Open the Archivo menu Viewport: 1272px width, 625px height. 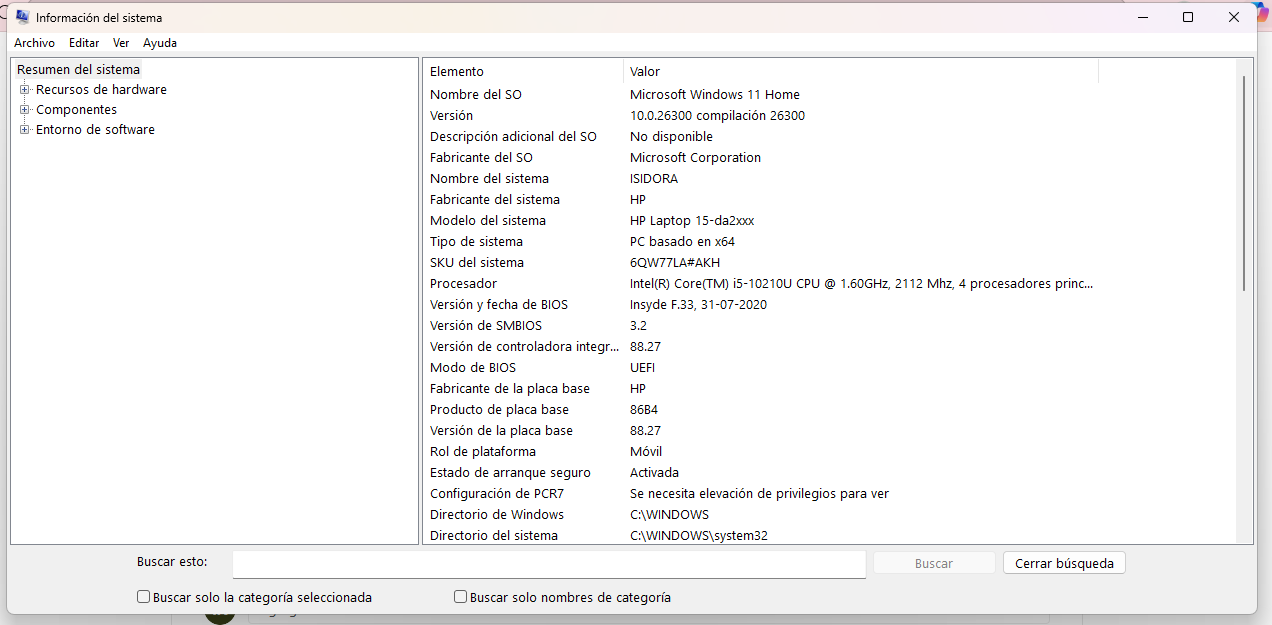(34, 43)
